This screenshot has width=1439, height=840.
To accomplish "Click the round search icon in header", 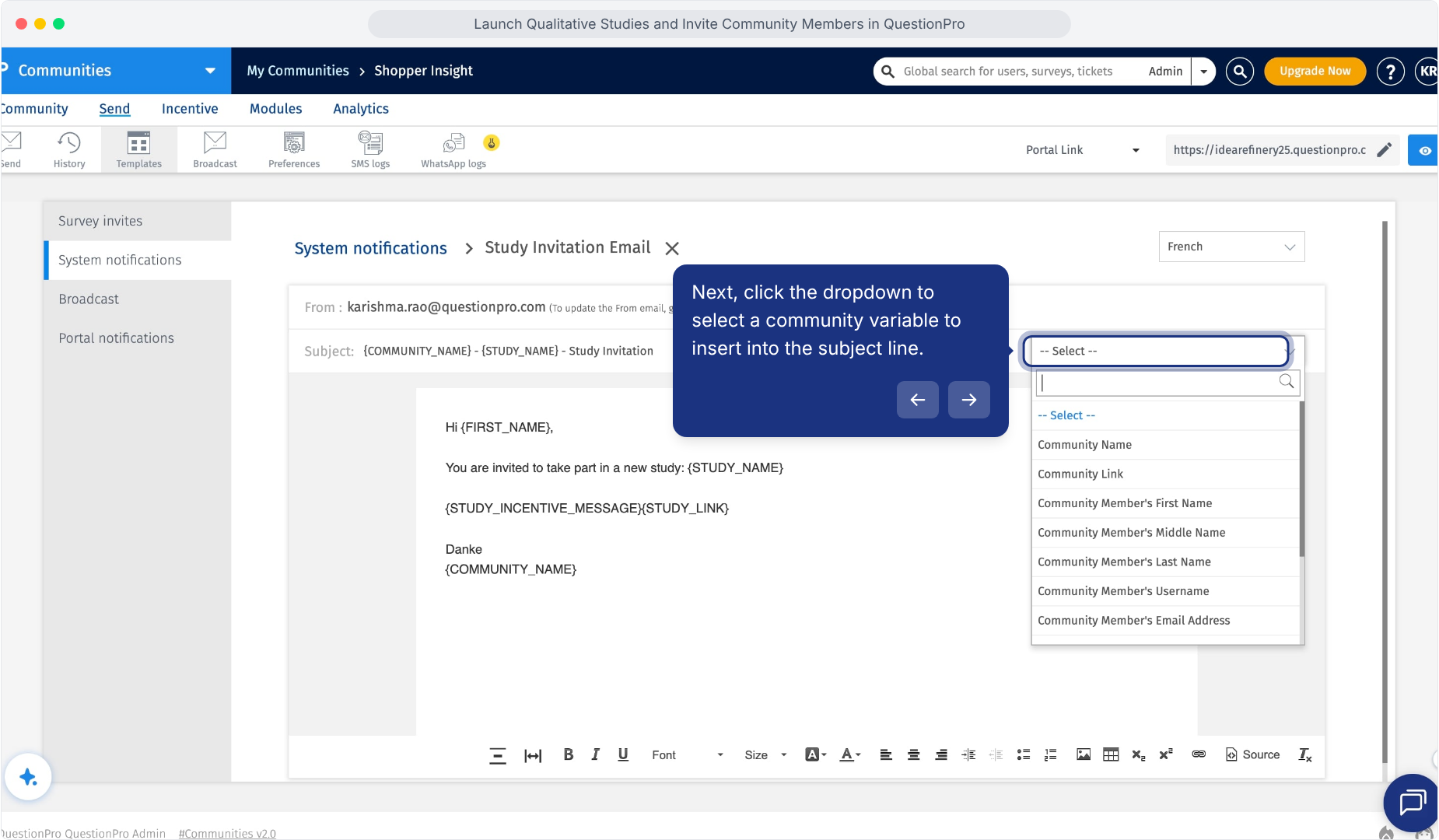I will coord(1240,72).
